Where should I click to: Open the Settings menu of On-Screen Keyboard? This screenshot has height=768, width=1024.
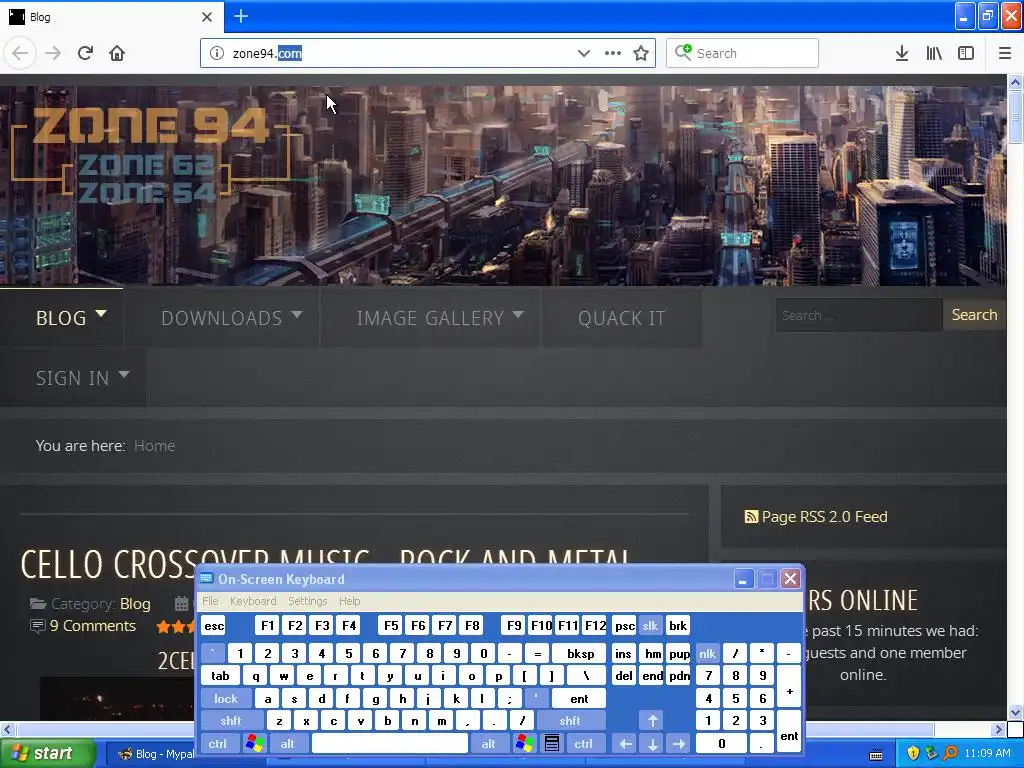click(x=308, y=601)
